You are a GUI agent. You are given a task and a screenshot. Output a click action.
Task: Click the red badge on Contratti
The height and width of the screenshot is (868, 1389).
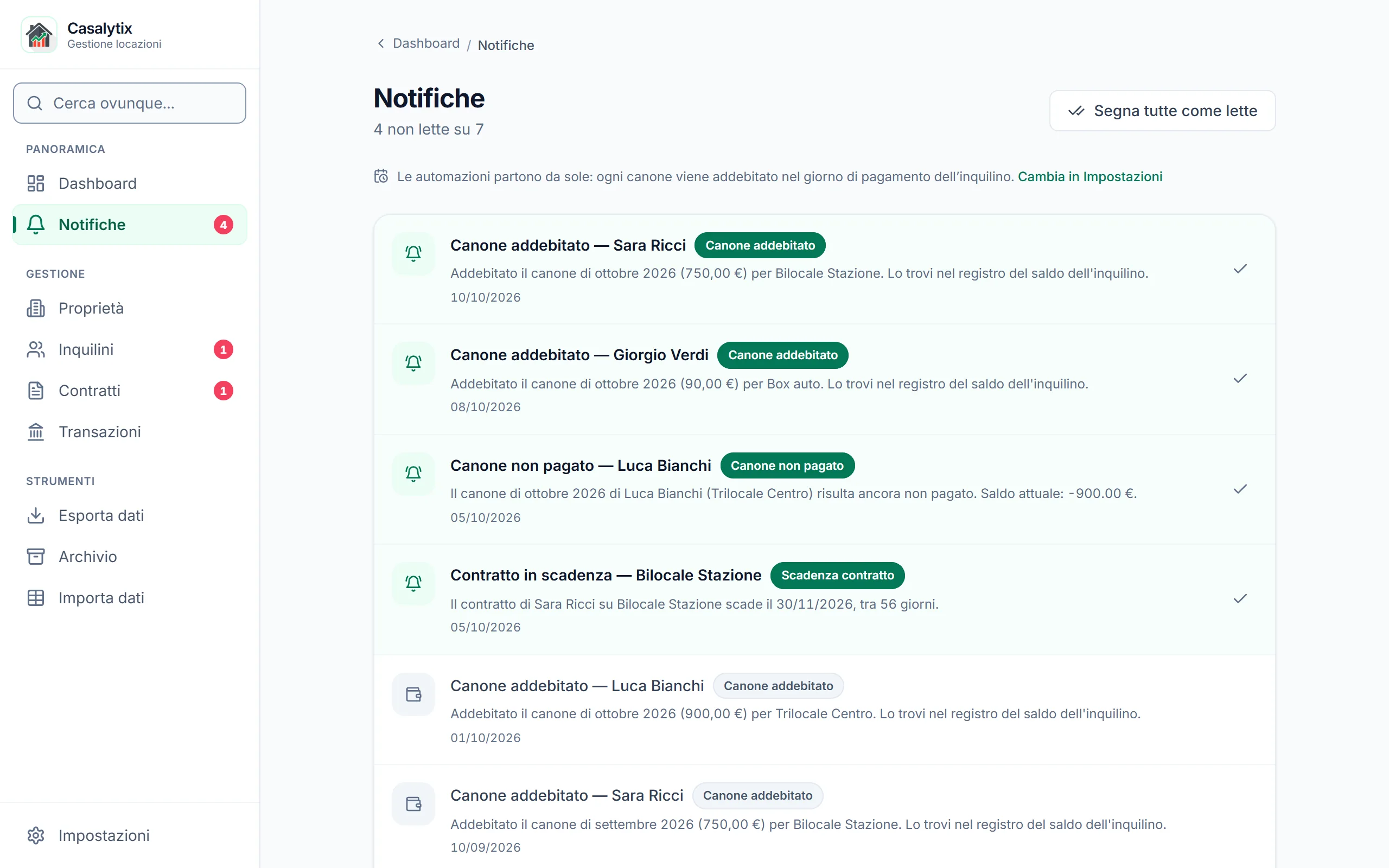tap(224, 391)
